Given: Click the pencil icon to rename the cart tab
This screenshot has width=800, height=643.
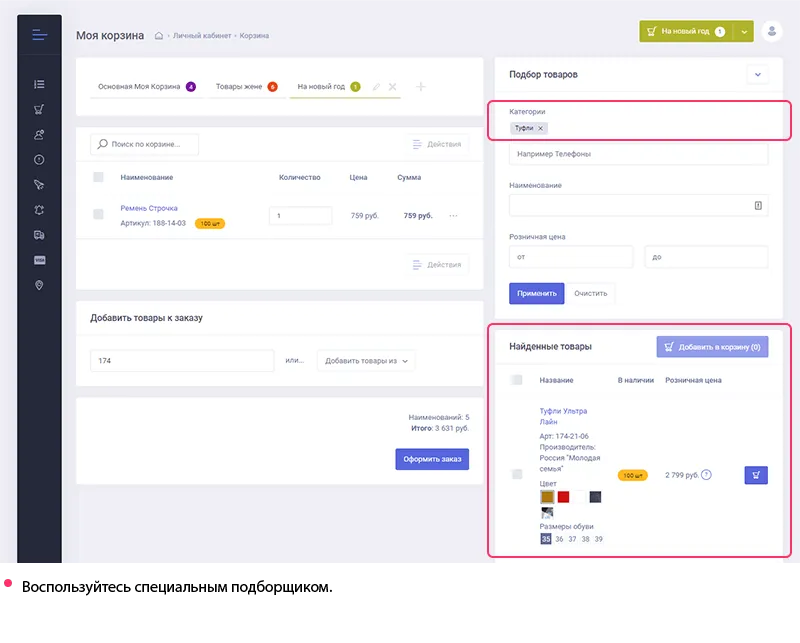Looking at the screenshot, I should pos(377,87).
